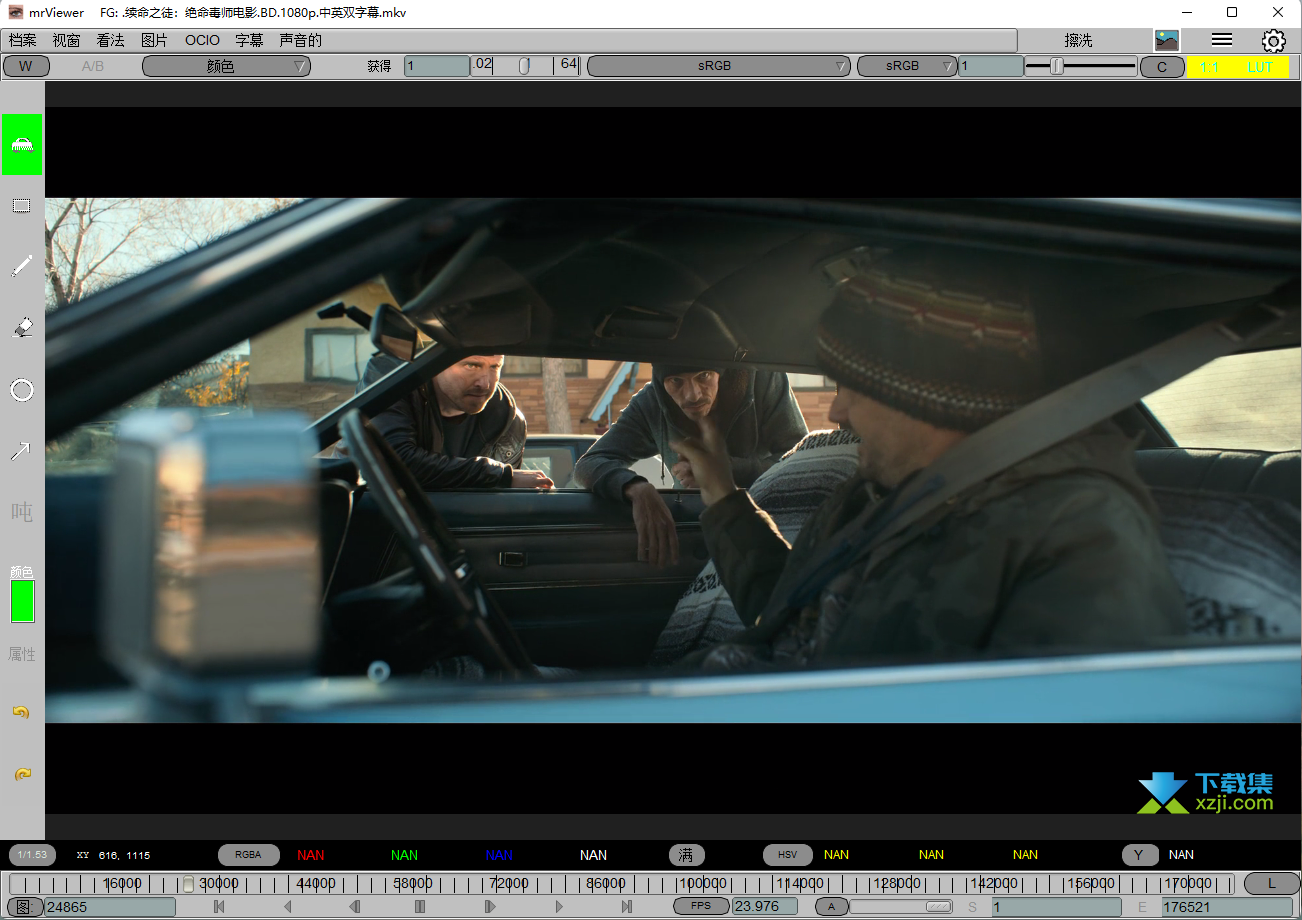Adjust the gain slider between .02 and 64

[525, 66]
